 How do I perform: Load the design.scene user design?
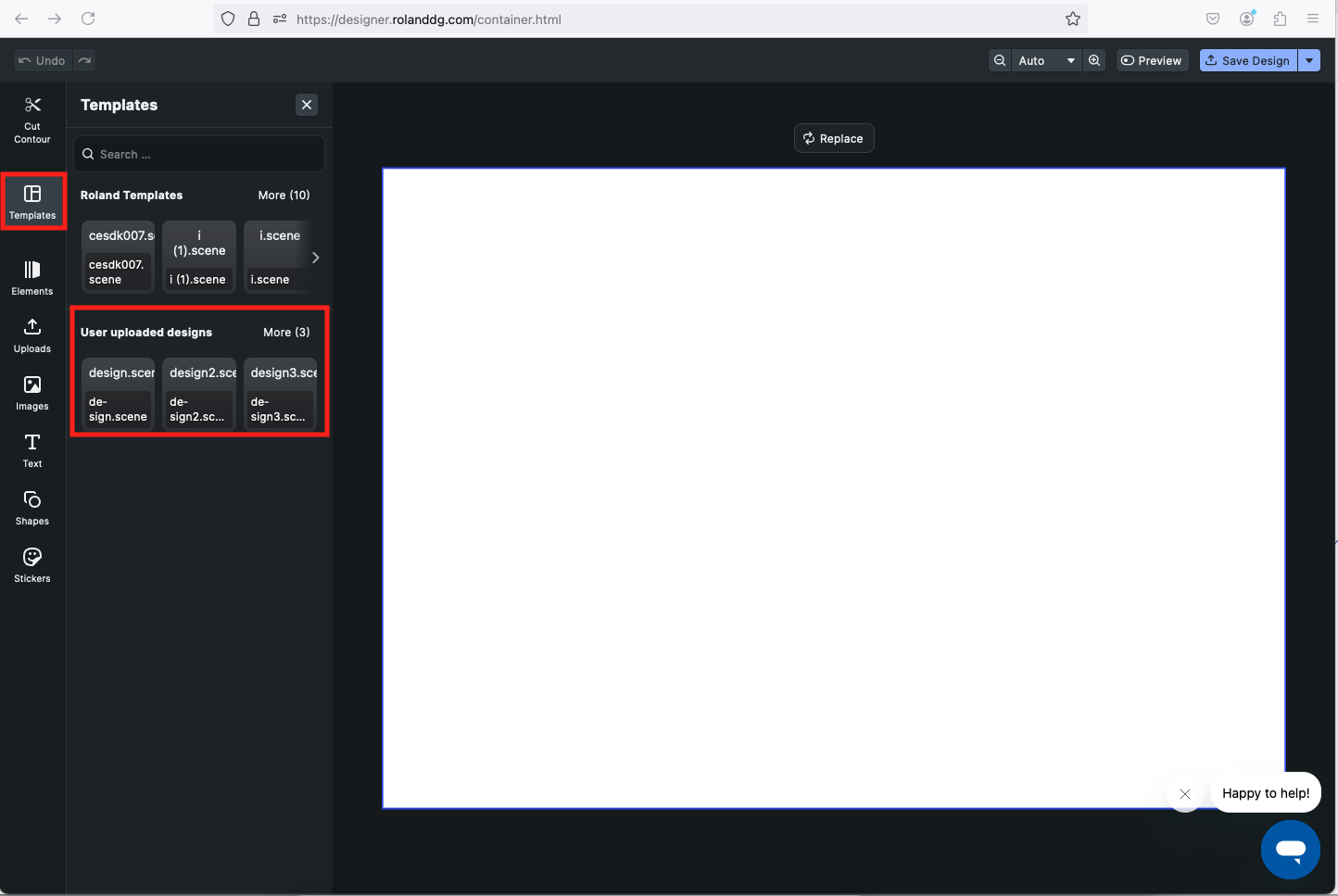tap(118, 394)
